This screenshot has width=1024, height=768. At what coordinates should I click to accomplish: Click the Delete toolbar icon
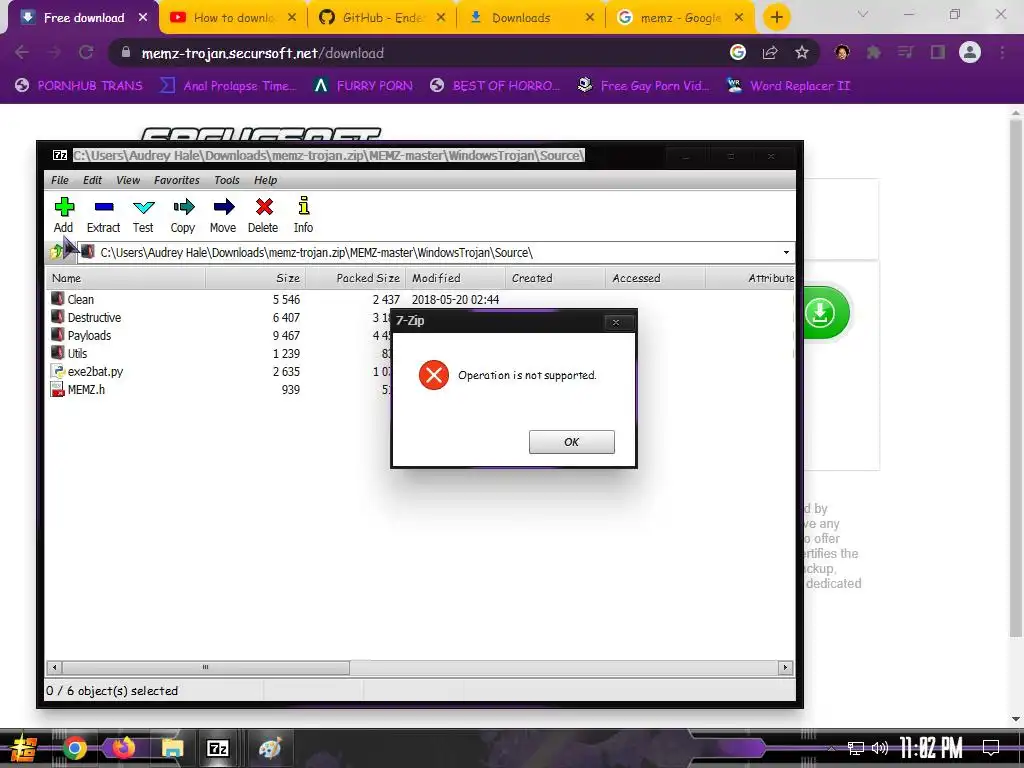263,215
